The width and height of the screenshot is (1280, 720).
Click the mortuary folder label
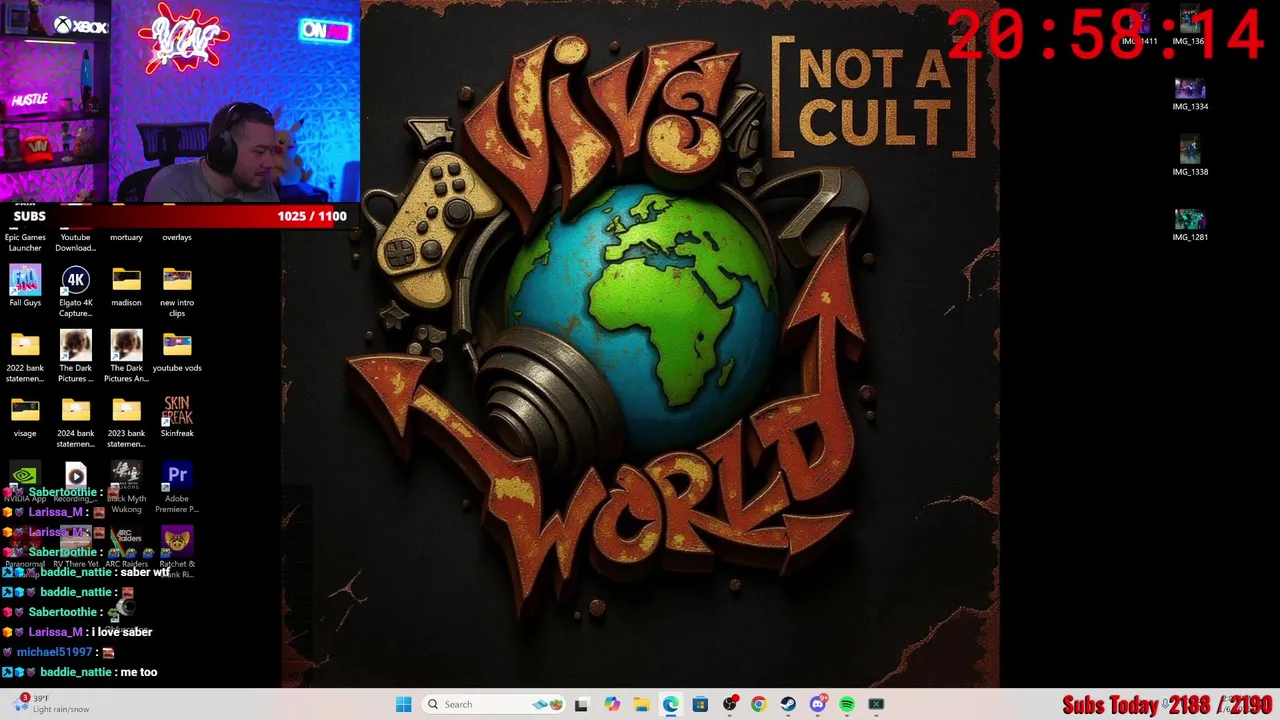point(126,237)
